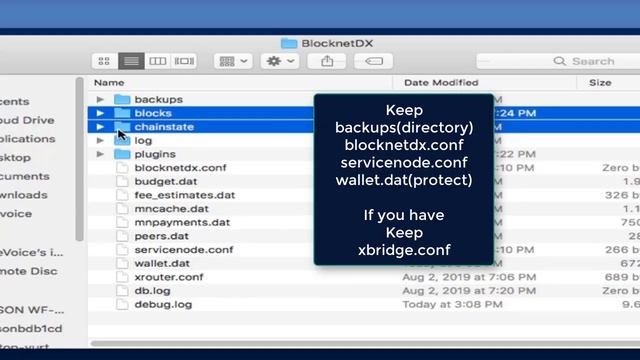Image resolution: width=640 pixels, height=360 pixels.
Task: Select list view in Finder toolbar
Action: coord(131,61)
